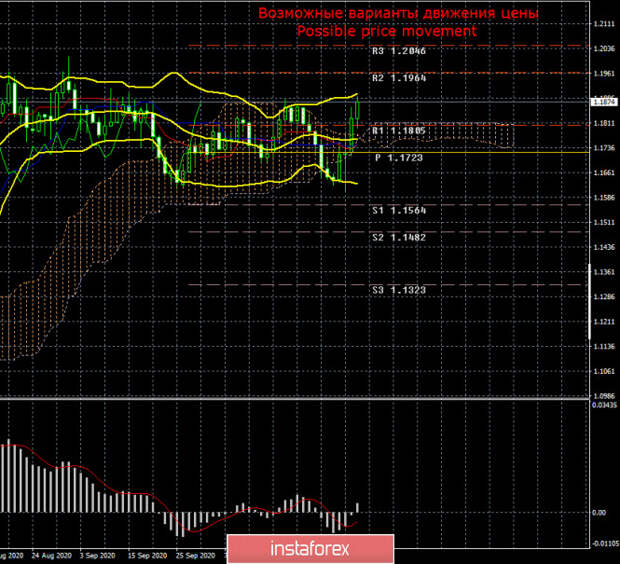Click the P 1.1723 pivot label
The width and height of the screenshot is (620, 564).
pos(399,158)
